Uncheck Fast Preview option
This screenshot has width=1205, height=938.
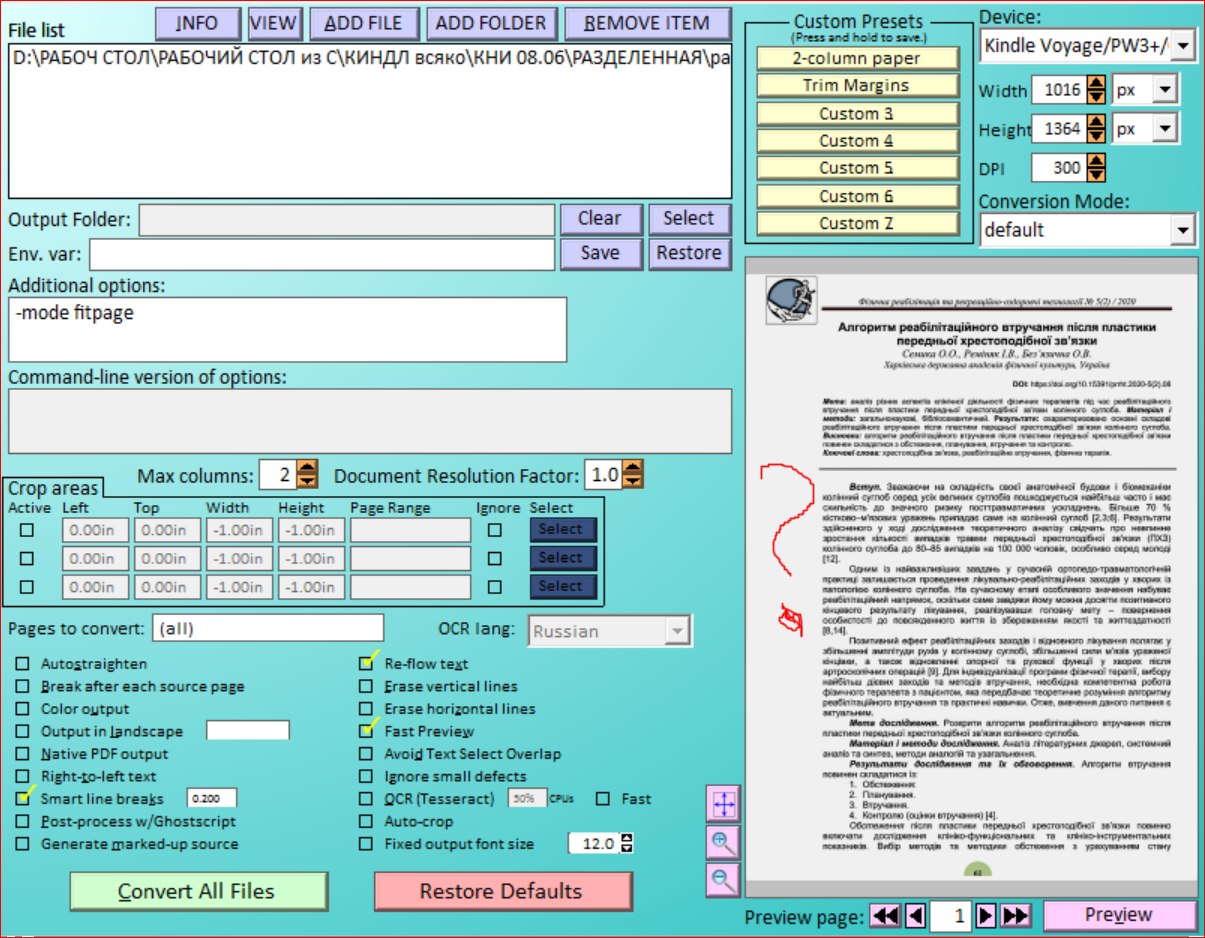pos(366,732)
